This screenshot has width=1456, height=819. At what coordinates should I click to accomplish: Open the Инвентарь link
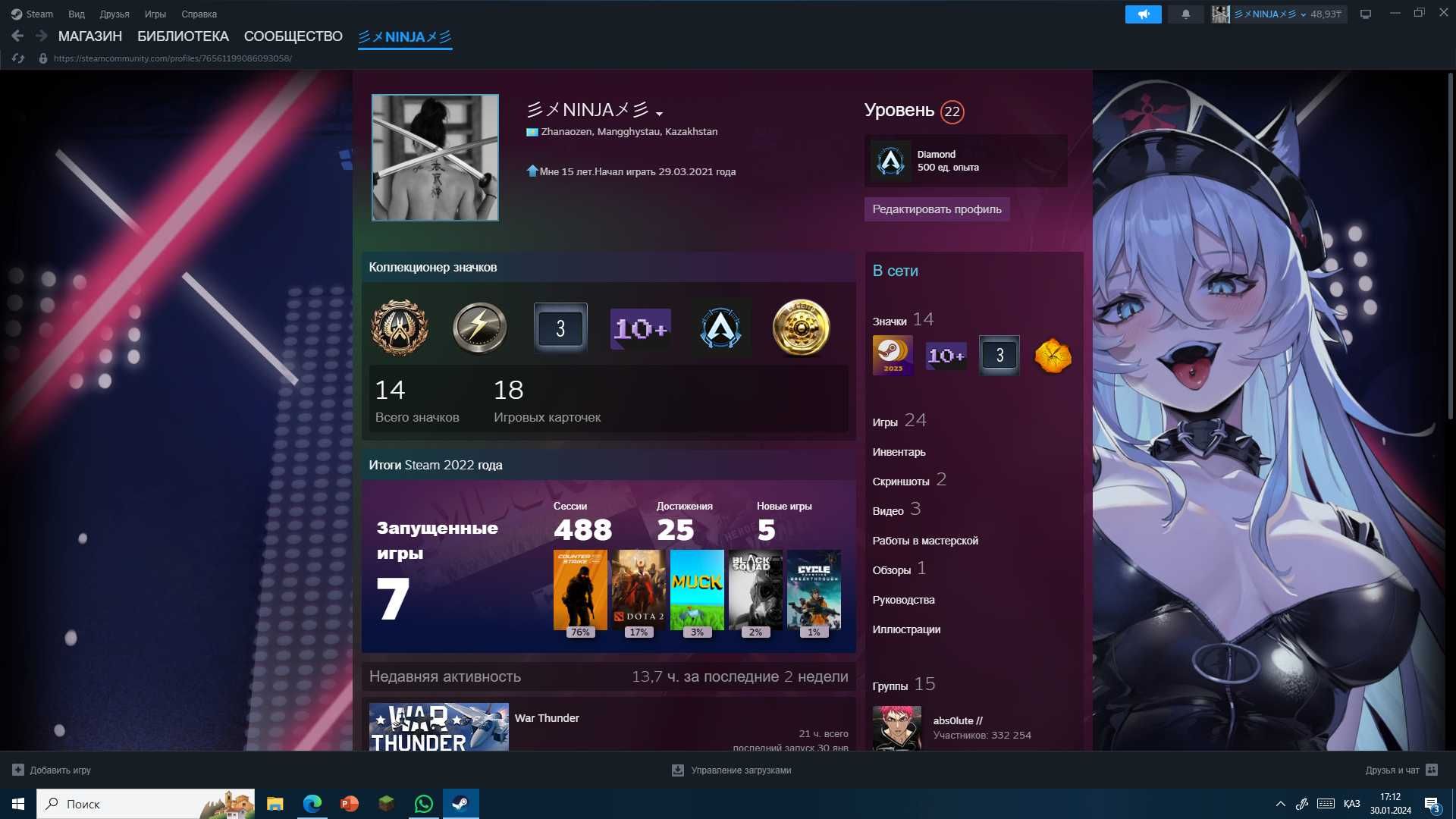(899, 452)
